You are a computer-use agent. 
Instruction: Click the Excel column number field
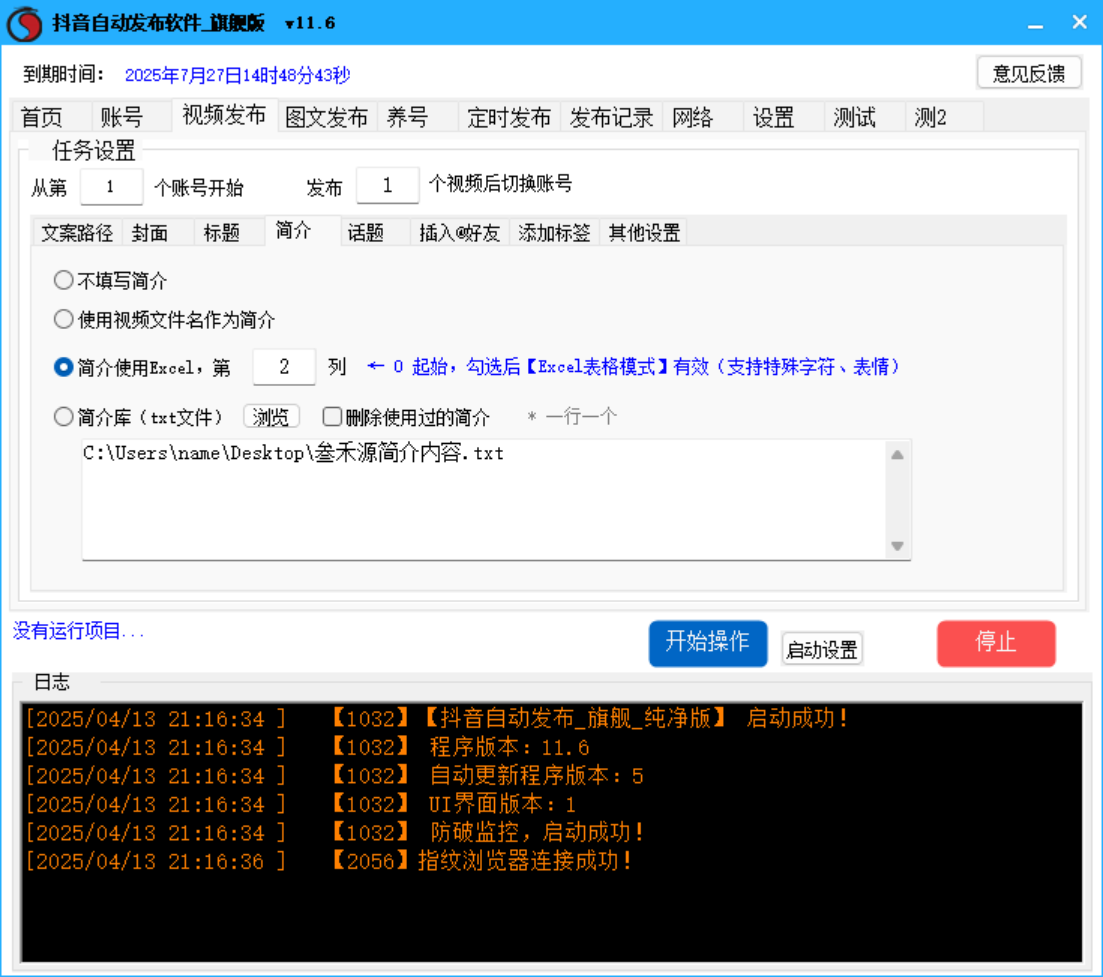284,367
